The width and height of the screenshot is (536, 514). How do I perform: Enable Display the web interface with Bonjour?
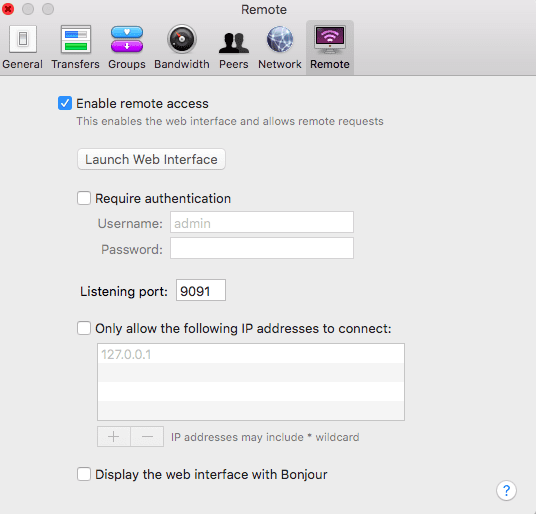pos(84,474)
